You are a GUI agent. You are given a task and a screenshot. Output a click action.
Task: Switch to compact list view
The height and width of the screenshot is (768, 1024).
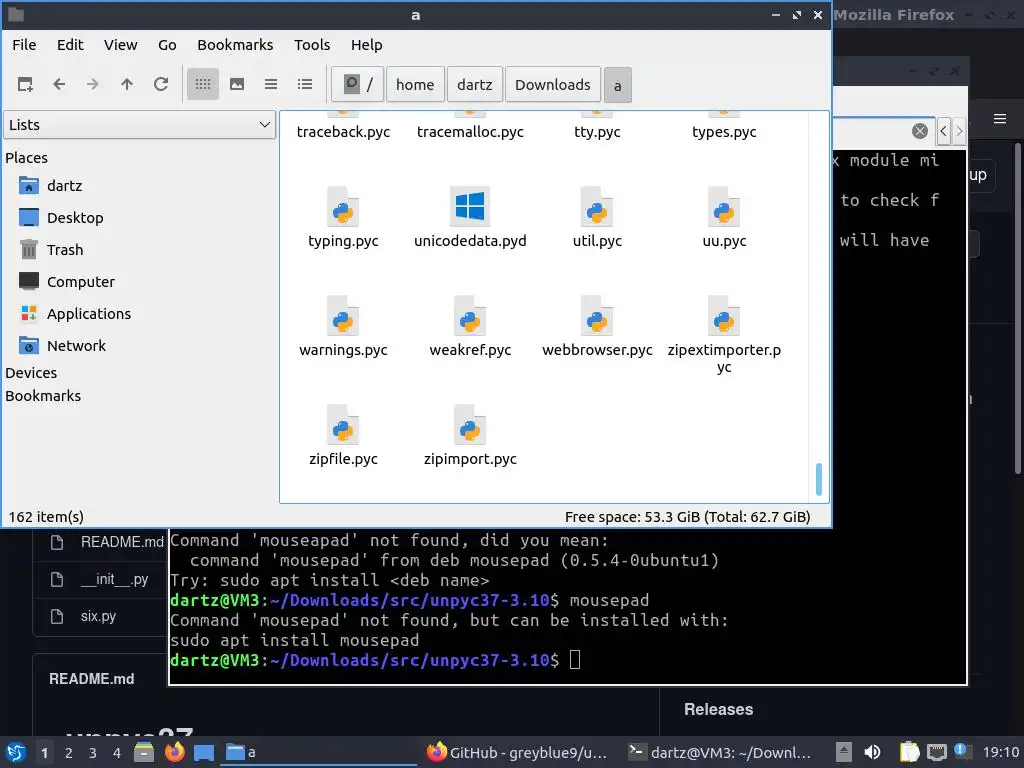coord(271,84)
